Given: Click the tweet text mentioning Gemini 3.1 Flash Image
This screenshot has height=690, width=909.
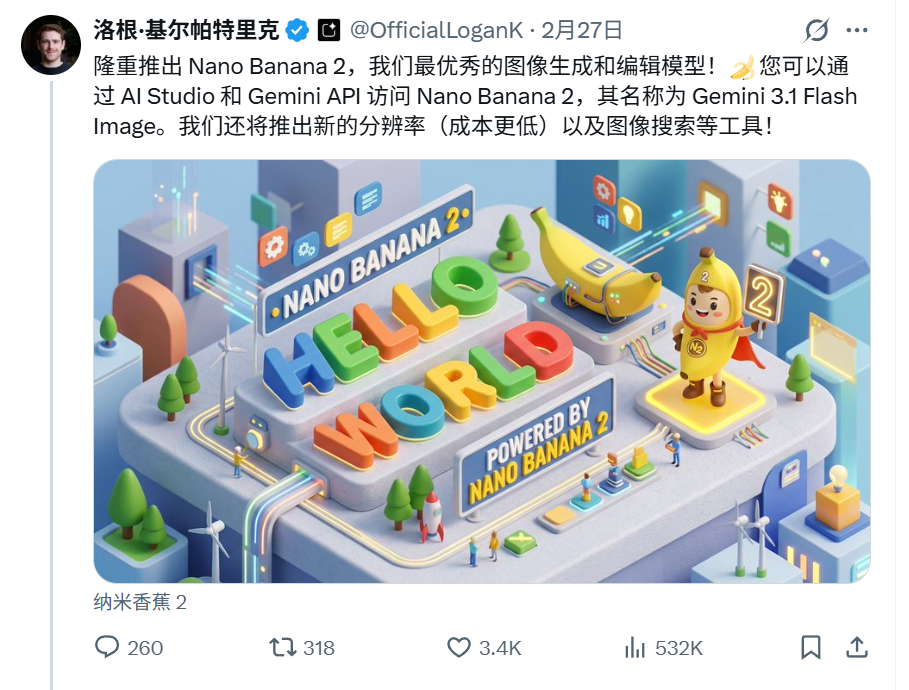Looking at the screenshot, I should [x=475, y=96].
